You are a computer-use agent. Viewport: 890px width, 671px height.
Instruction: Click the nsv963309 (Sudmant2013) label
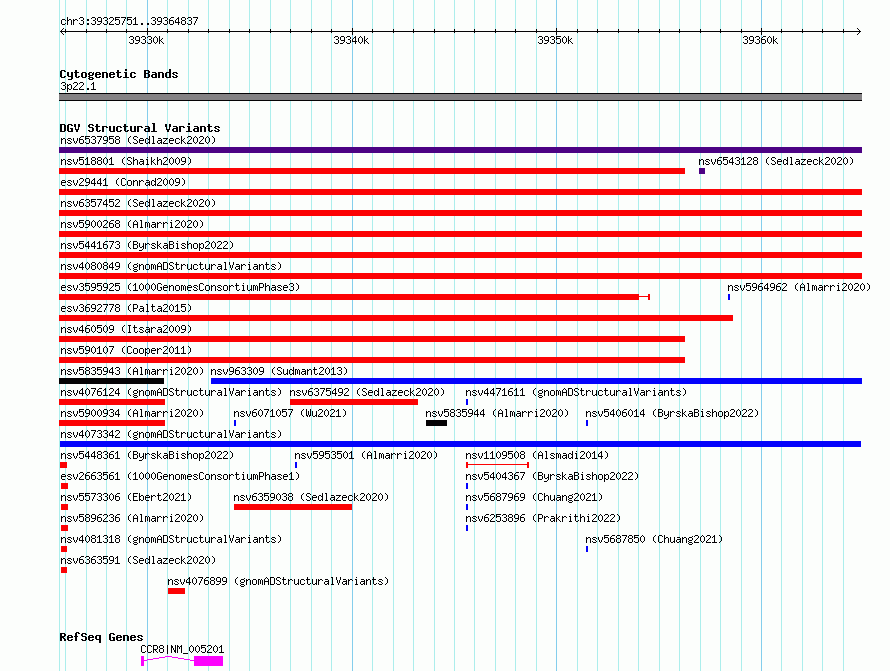[x=279, y=371]
